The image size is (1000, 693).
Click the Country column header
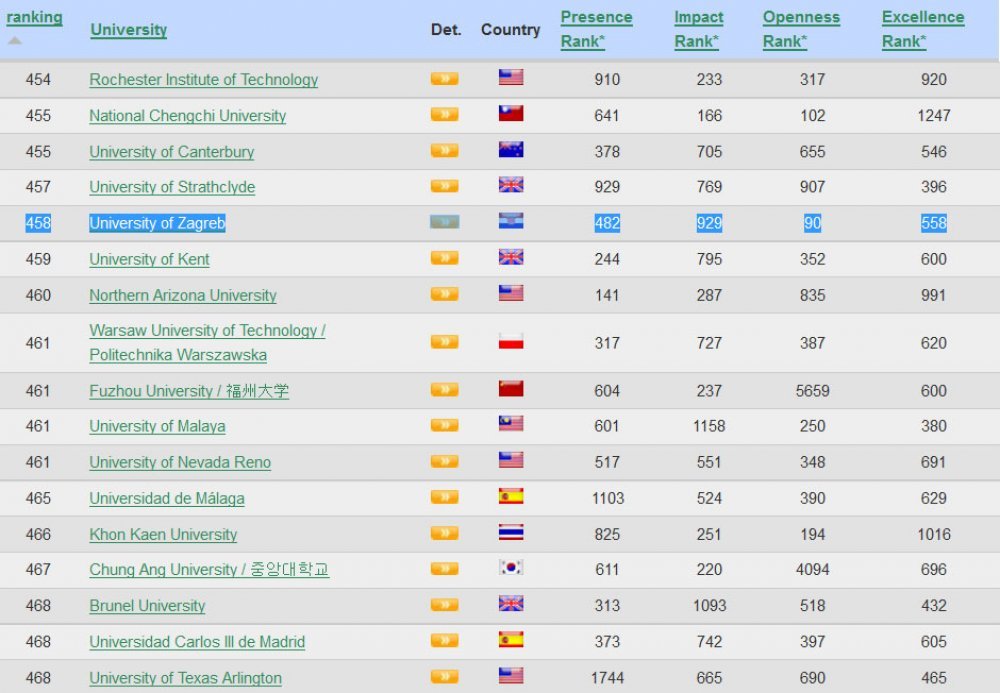point(510,29)
